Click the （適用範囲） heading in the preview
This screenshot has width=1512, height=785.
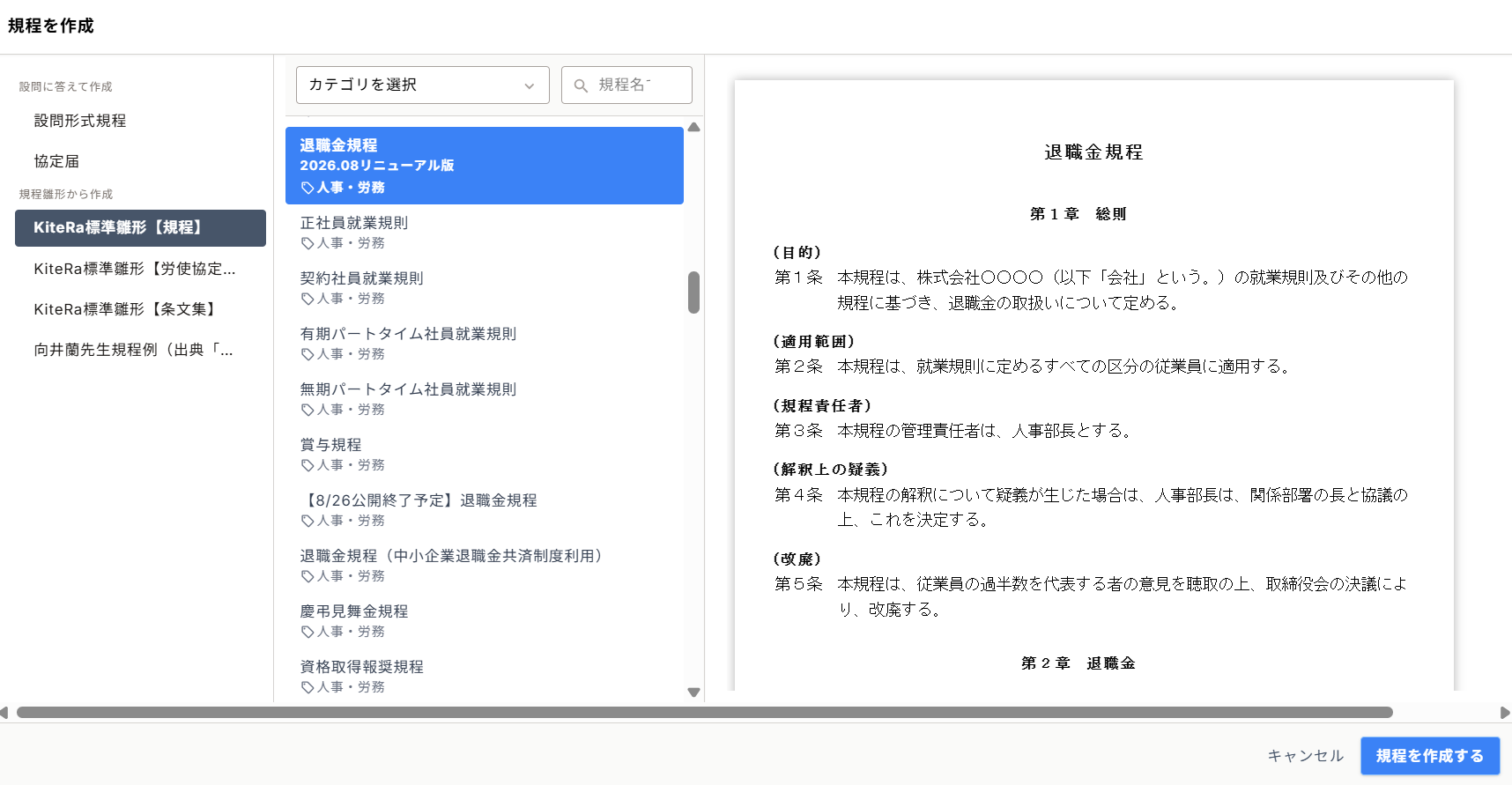(x=814, y=342)
